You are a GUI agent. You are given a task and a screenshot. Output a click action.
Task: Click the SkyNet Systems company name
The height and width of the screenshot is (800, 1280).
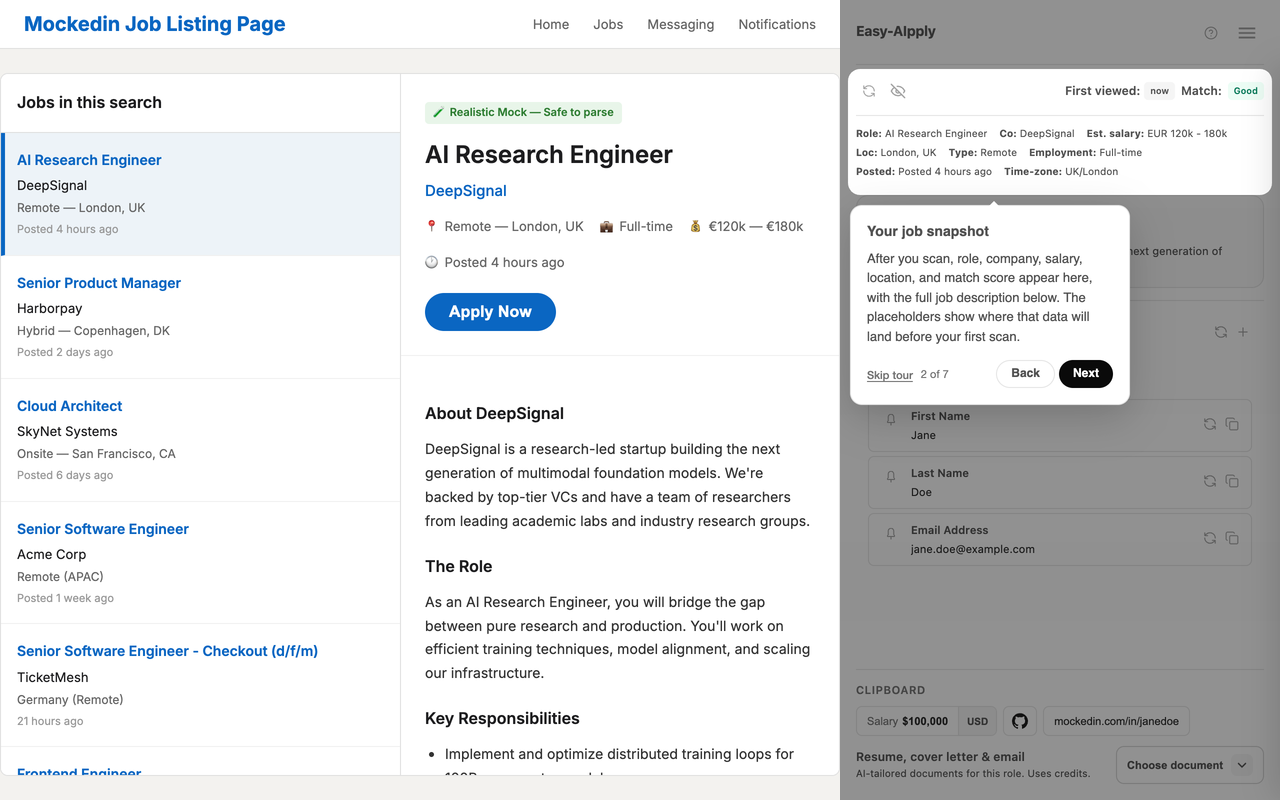tap(67, 432)
